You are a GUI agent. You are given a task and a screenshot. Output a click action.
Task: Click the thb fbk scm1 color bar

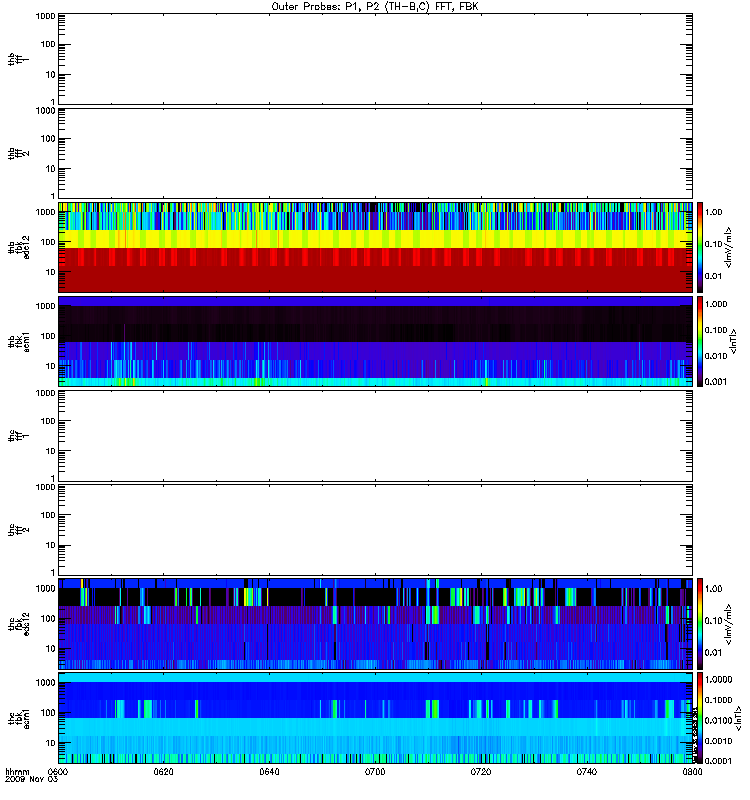pos(700,341)
